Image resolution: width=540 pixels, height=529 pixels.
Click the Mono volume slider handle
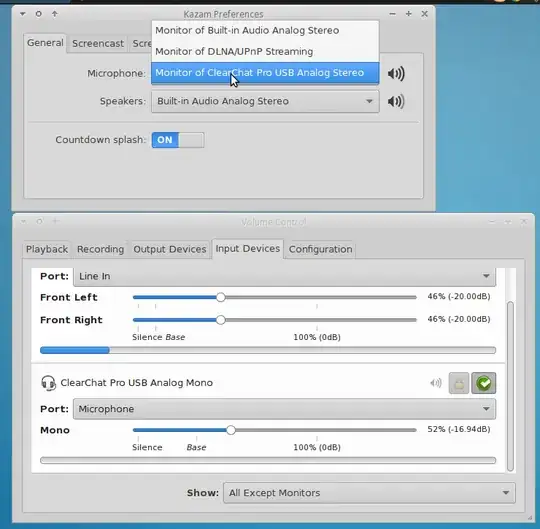click(x=231, y=430)
